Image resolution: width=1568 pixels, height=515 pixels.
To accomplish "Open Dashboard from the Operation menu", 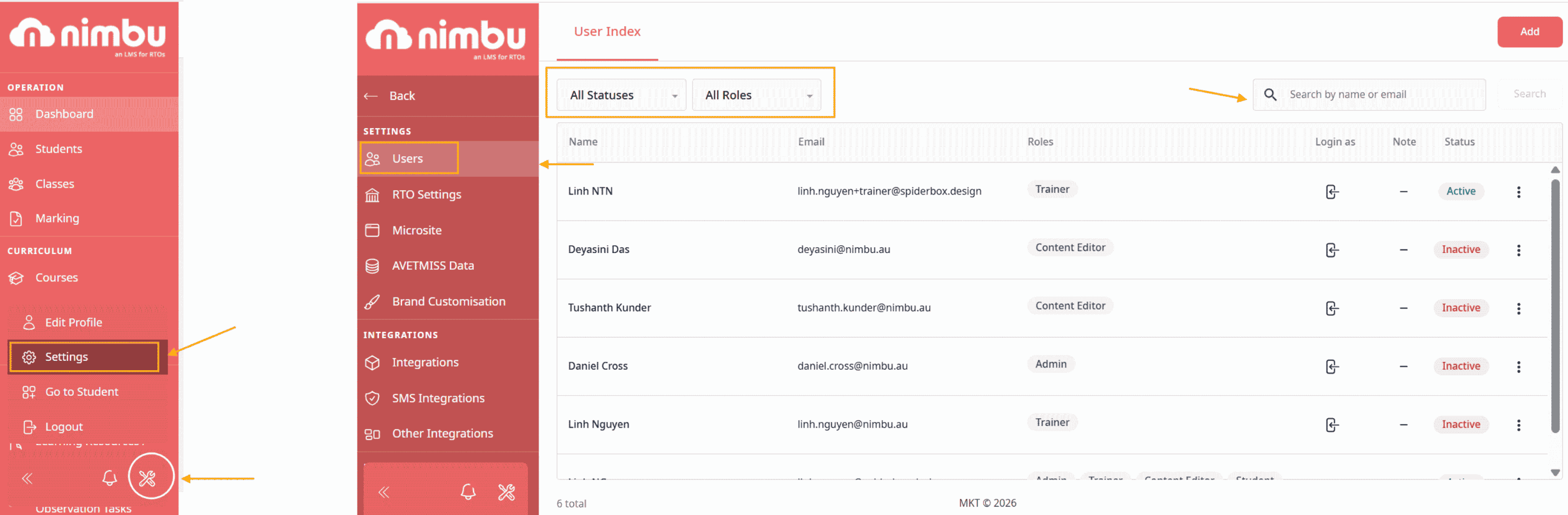I will tap(89, 115).
